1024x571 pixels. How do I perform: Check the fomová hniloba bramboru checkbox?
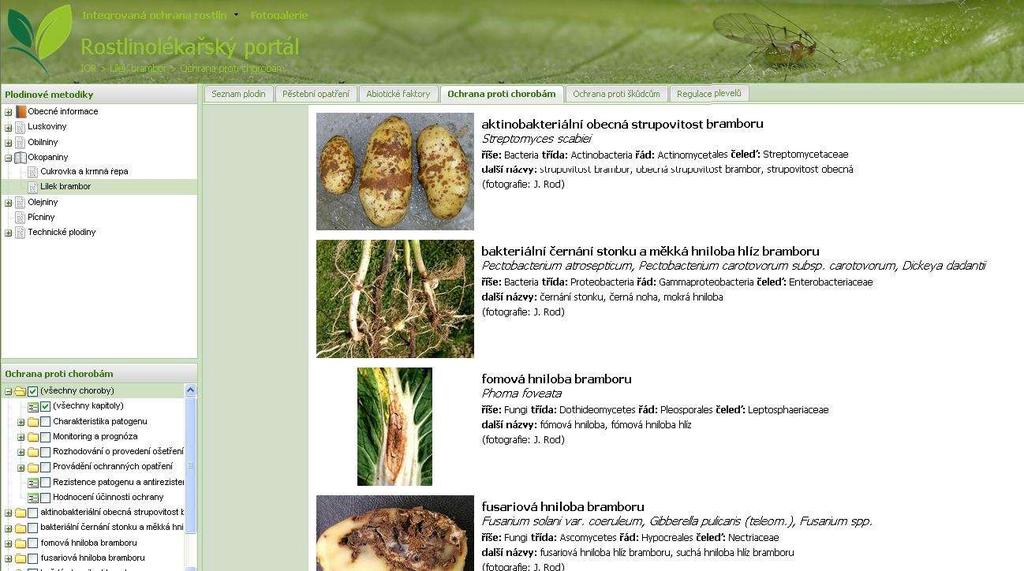[33, 544]
